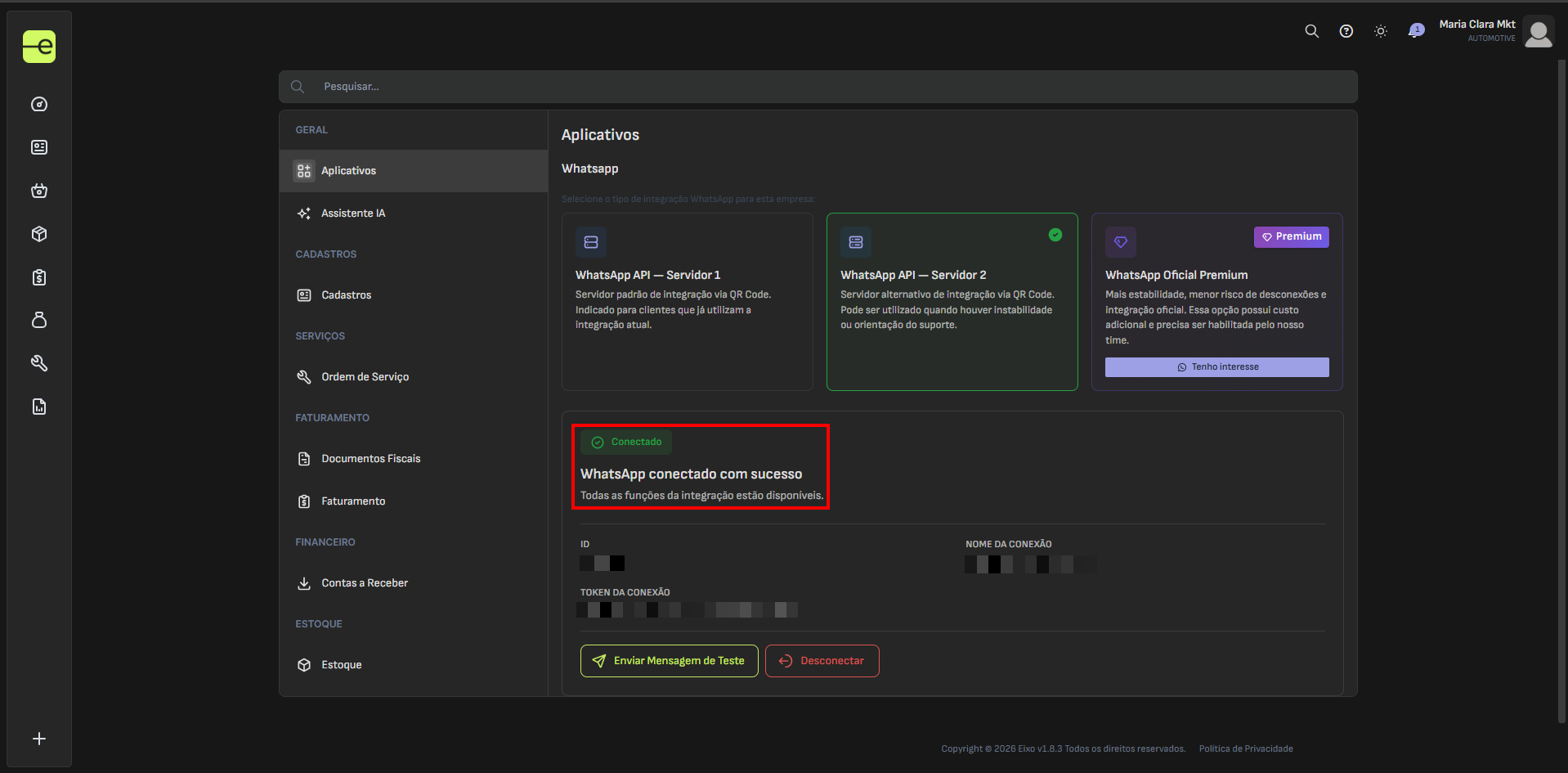Open Documentos Fiscais menu item
This screenshot has height=773, width=1568.
pyautogui.click(x=414, y=459)
